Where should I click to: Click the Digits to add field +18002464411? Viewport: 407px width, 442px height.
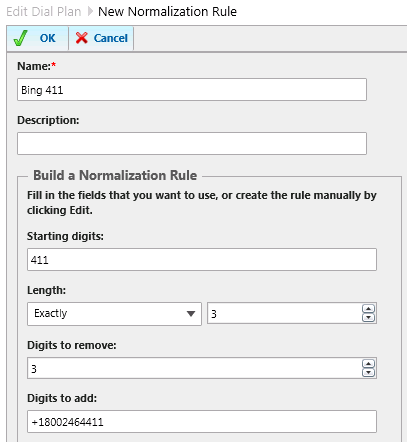[202, 422]
